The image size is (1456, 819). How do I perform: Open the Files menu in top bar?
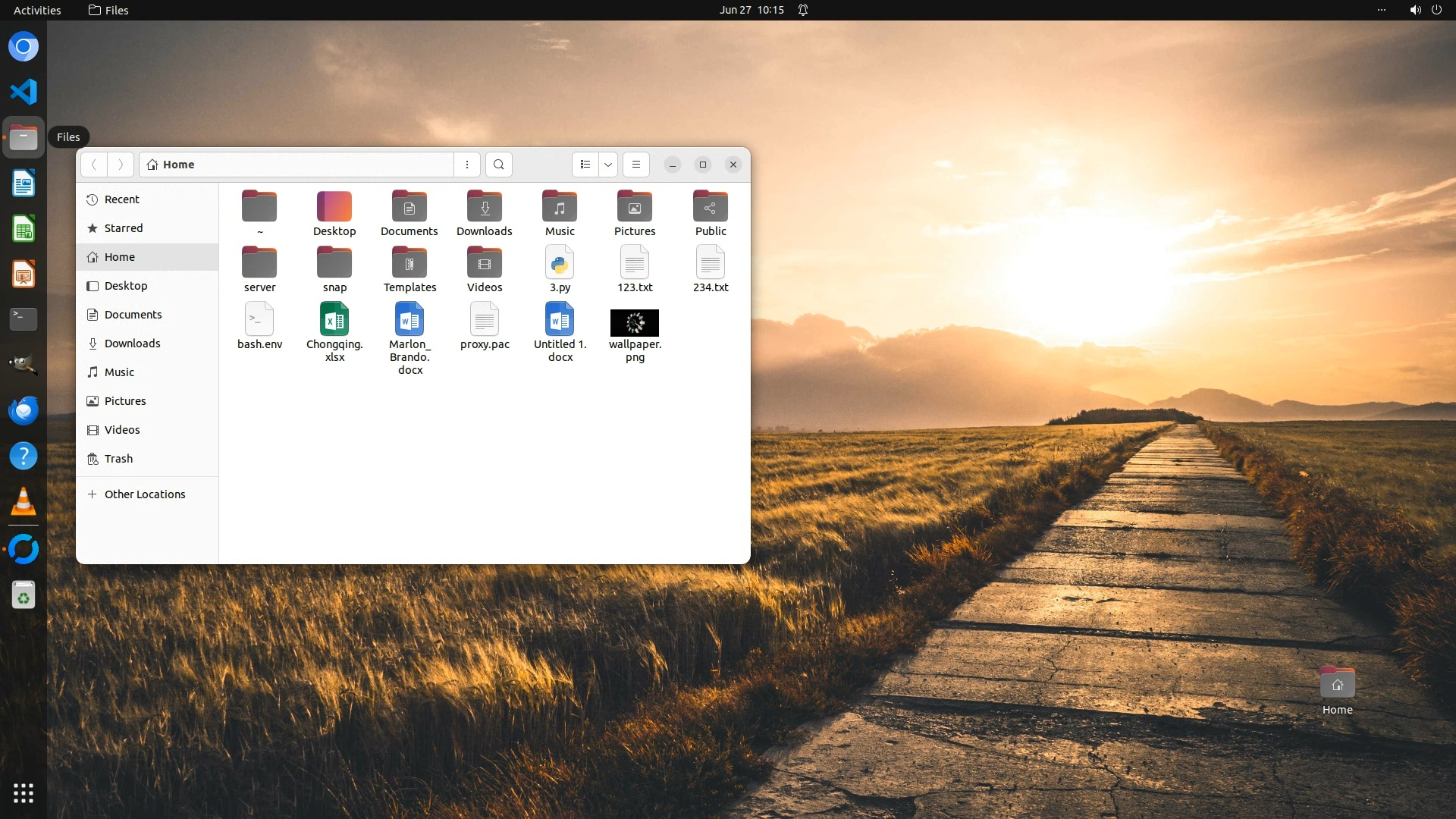108,10
